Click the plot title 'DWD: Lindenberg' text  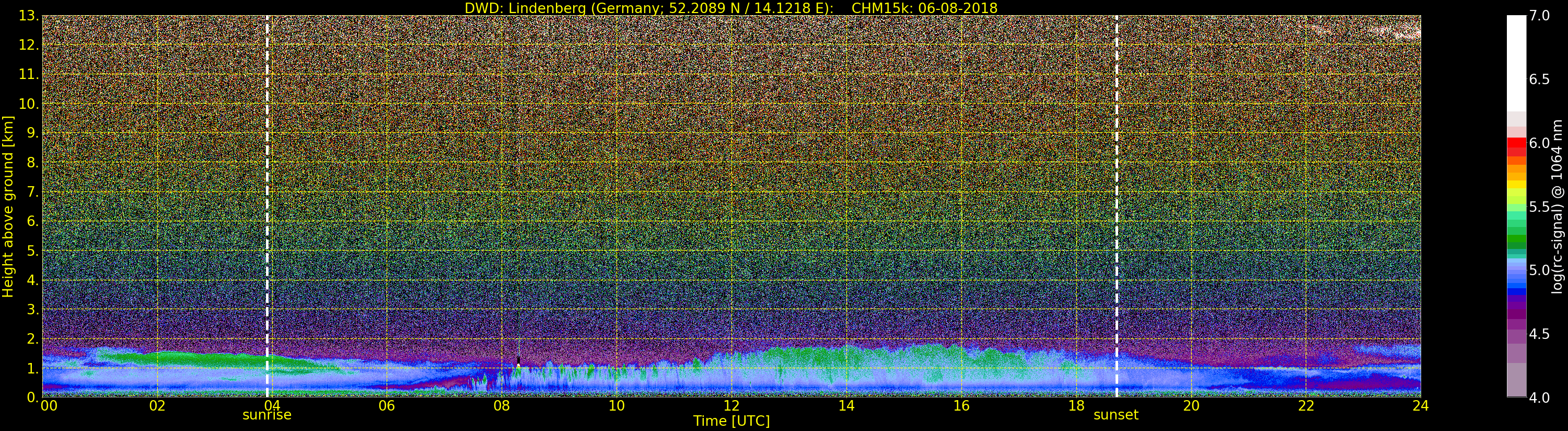click(524, 8)
